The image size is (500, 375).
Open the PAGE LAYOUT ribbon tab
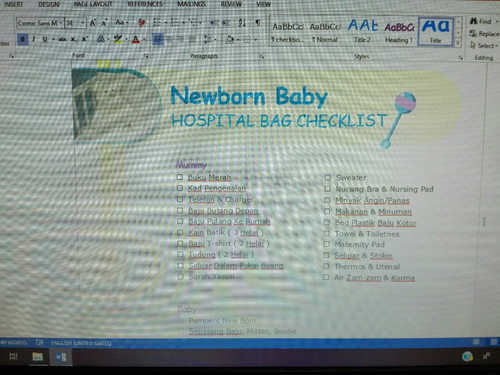[x=93, y=5]
